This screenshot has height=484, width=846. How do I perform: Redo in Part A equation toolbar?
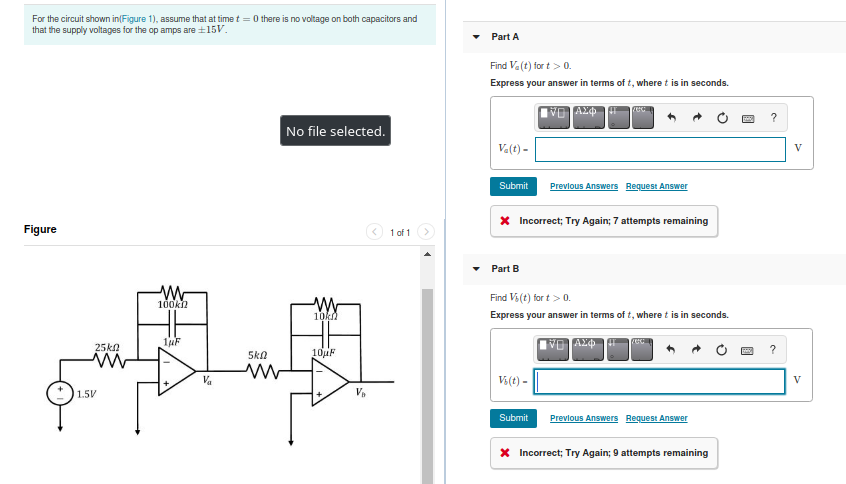(697, 117)
